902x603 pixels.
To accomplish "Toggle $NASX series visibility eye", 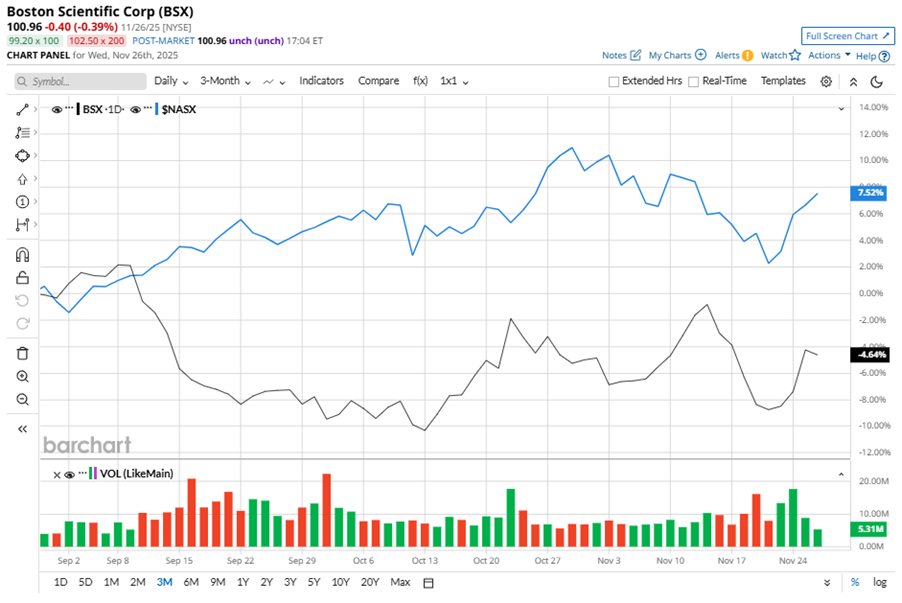I will pyautogui.click(x=136, y=109).
